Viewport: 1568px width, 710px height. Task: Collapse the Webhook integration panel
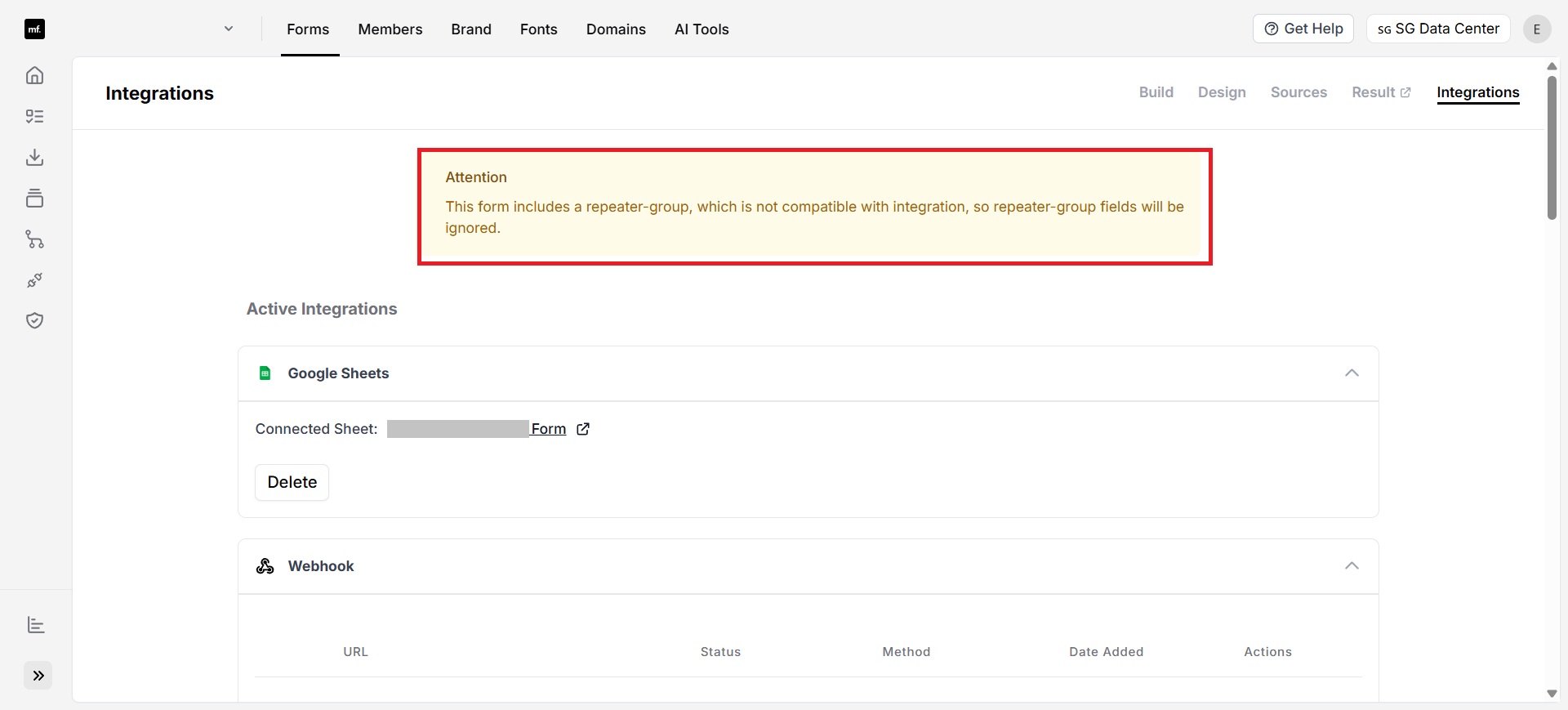1352,566
